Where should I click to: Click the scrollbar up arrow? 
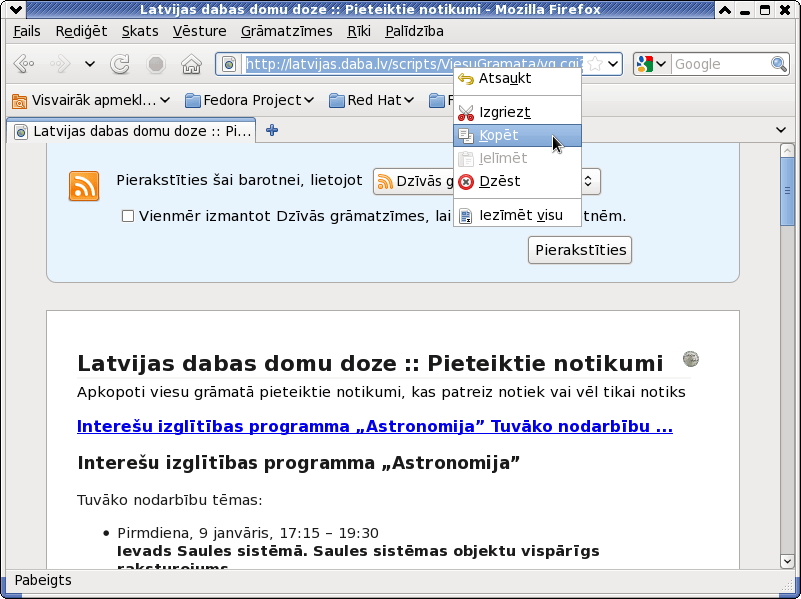point(787,151)
